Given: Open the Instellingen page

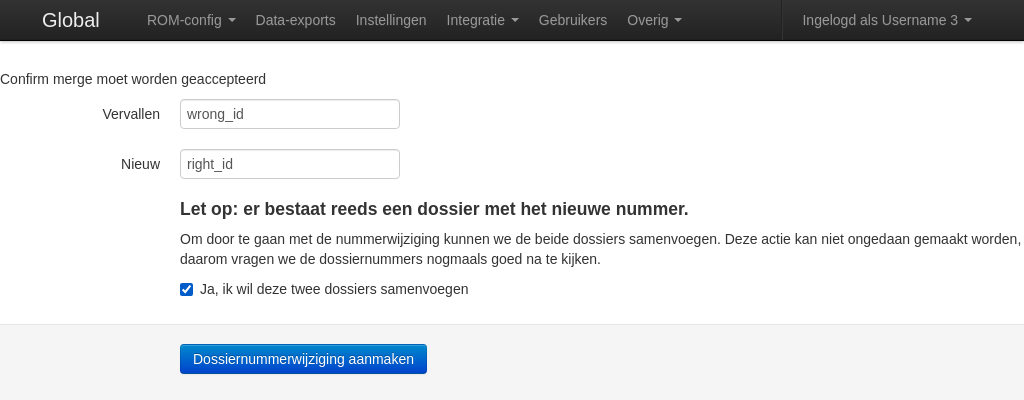Looking at the screenshot, I should pyautogui.click(x=391, y=20).
